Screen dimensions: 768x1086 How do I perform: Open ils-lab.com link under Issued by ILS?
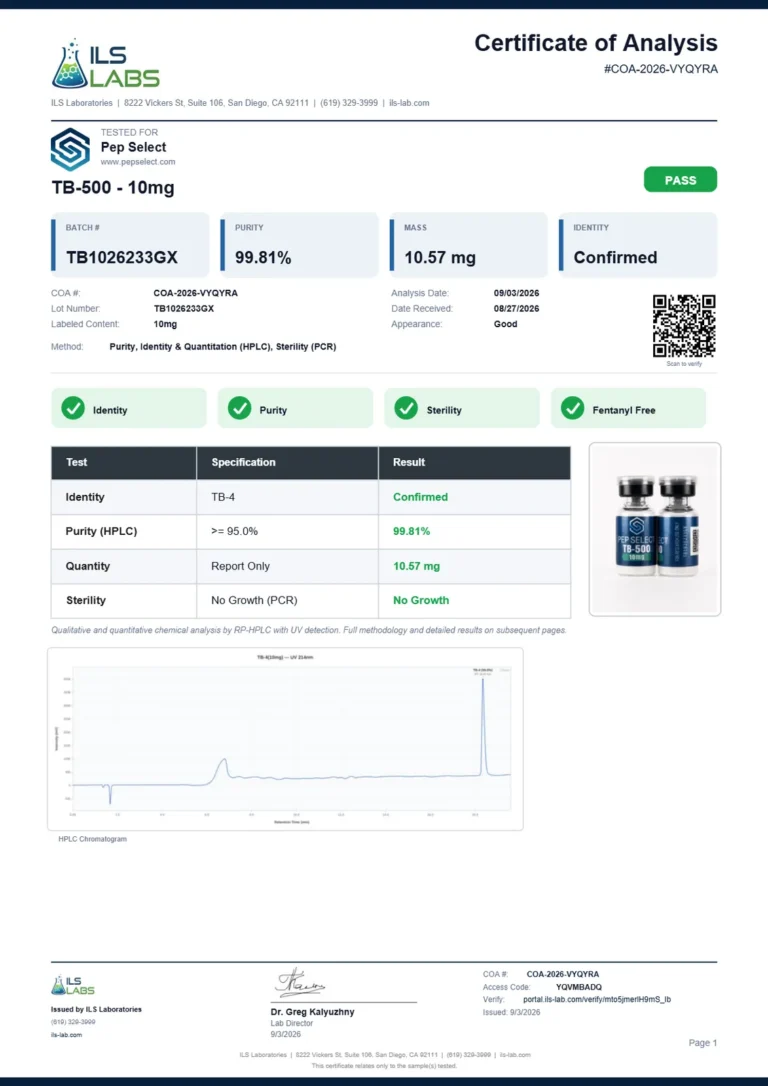click(66, 1035)
